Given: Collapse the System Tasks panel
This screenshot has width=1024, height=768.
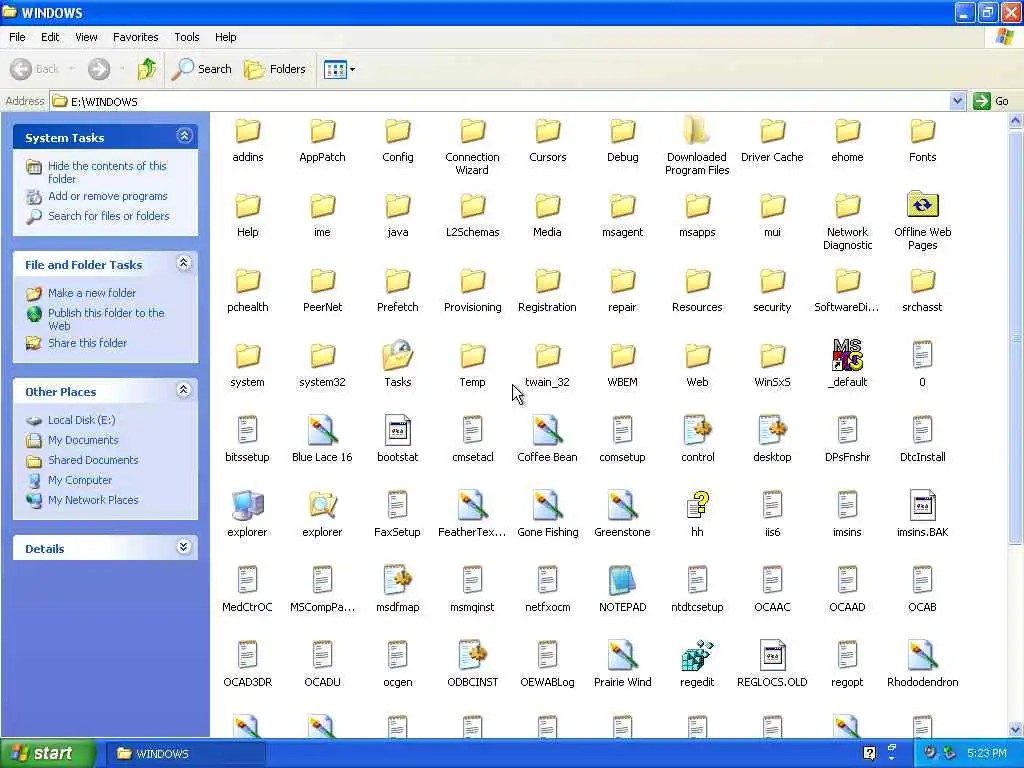Looking at the screenshot, I should tap(184, 136).
